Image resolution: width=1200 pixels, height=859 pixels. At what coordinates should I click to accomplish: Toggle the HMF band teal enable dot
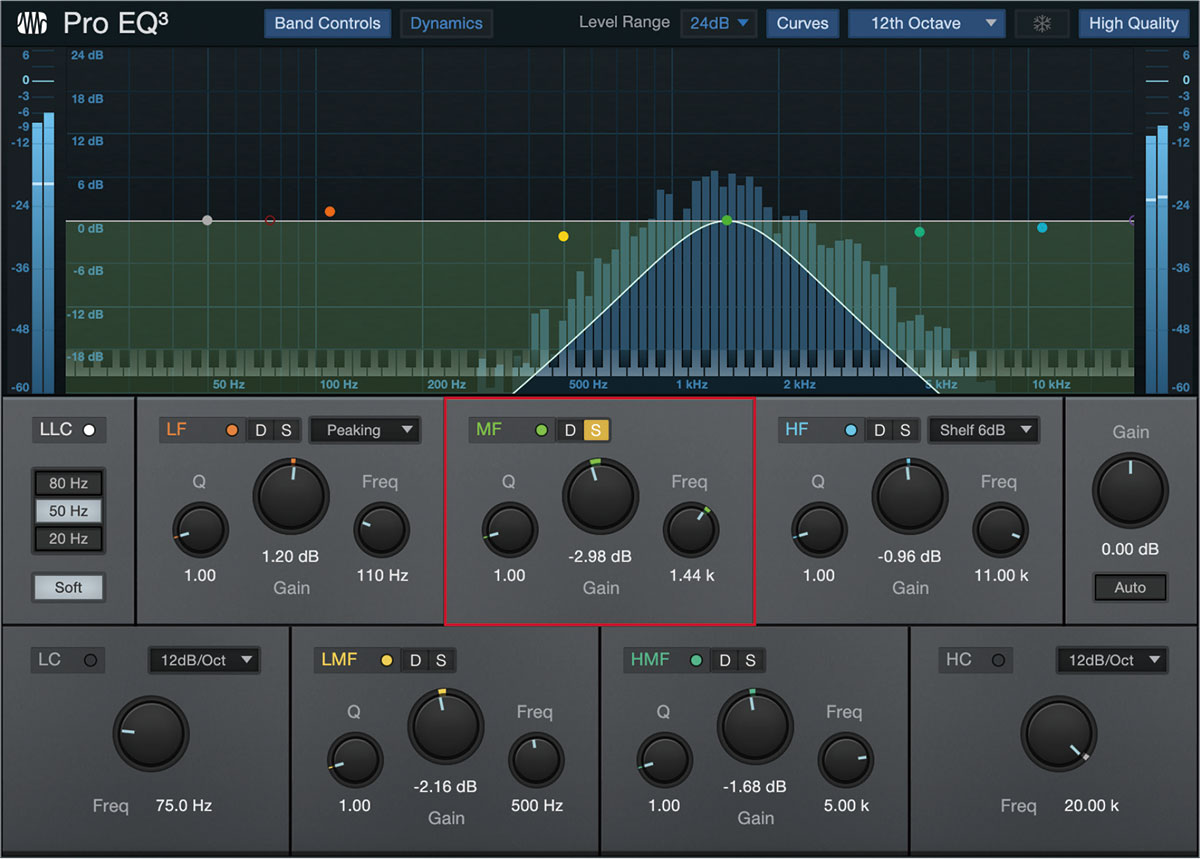click(696, 660)
